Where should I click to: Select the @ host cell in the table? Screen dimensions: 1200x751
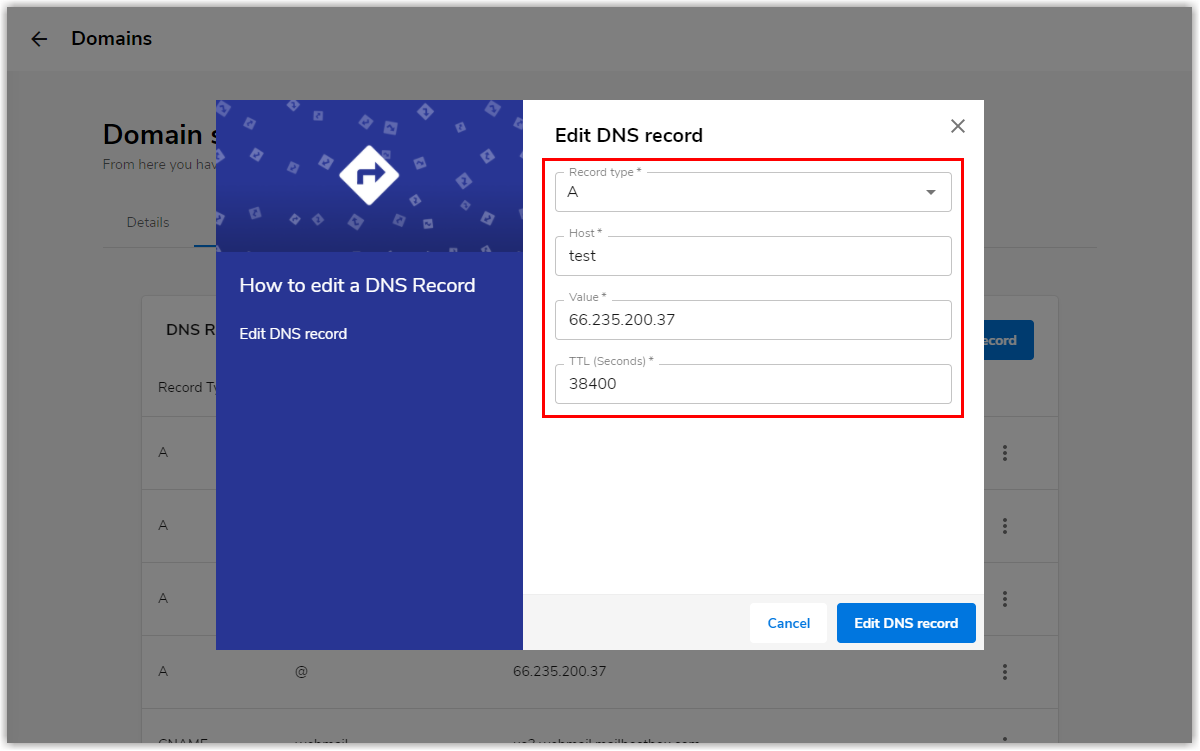(x=301, y=672)
